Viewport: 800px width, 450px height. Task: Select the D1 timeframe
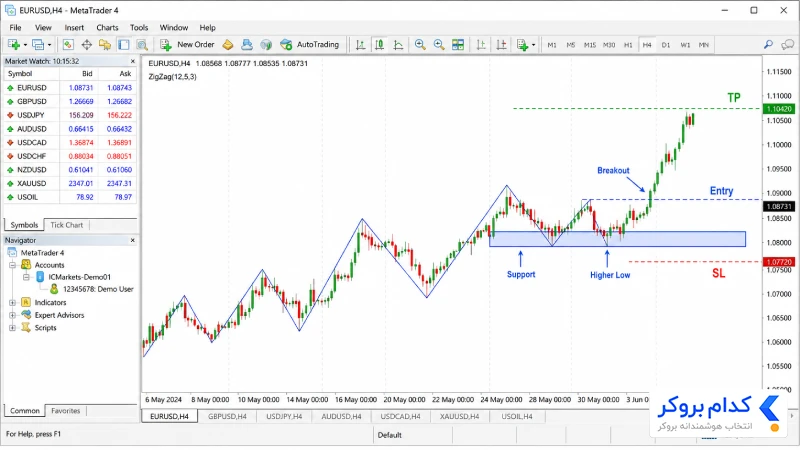[x=666, y=45]
